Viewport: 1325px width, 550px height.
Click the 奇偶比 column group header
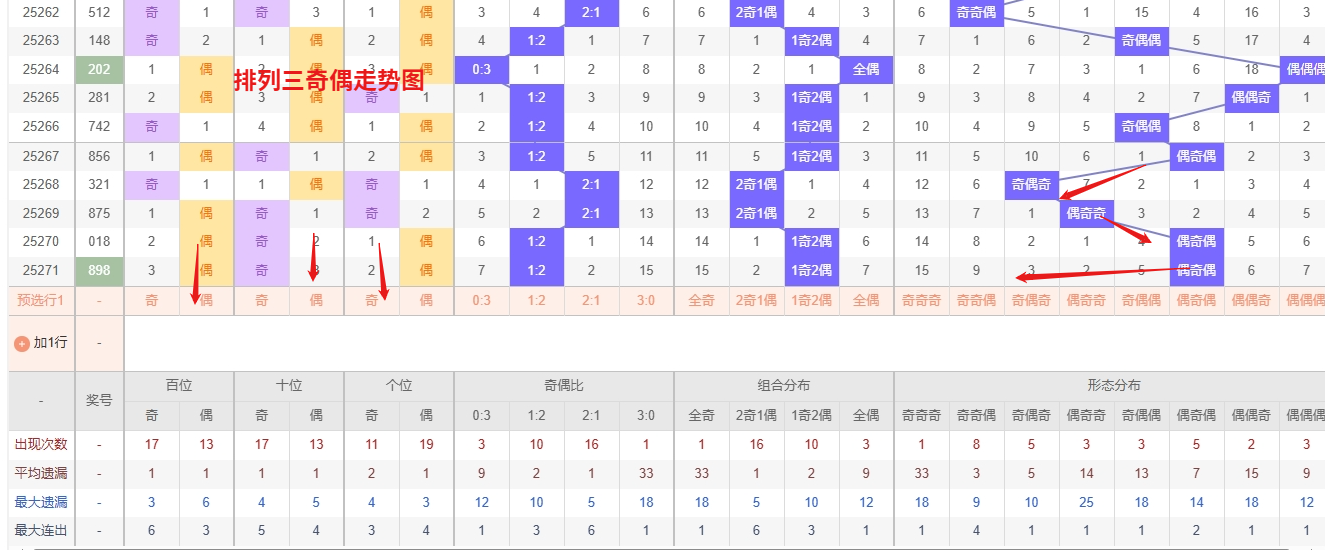[564, 386]
